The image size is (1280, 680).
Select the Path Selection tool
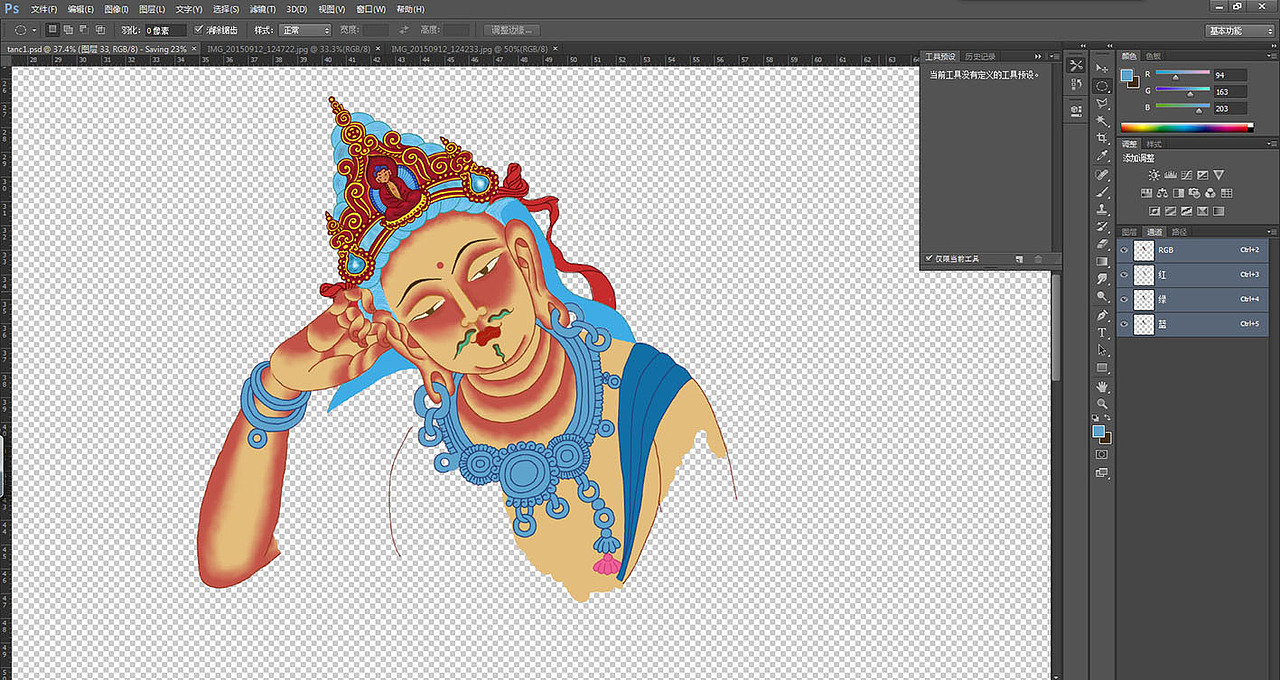click(1102, 350)
